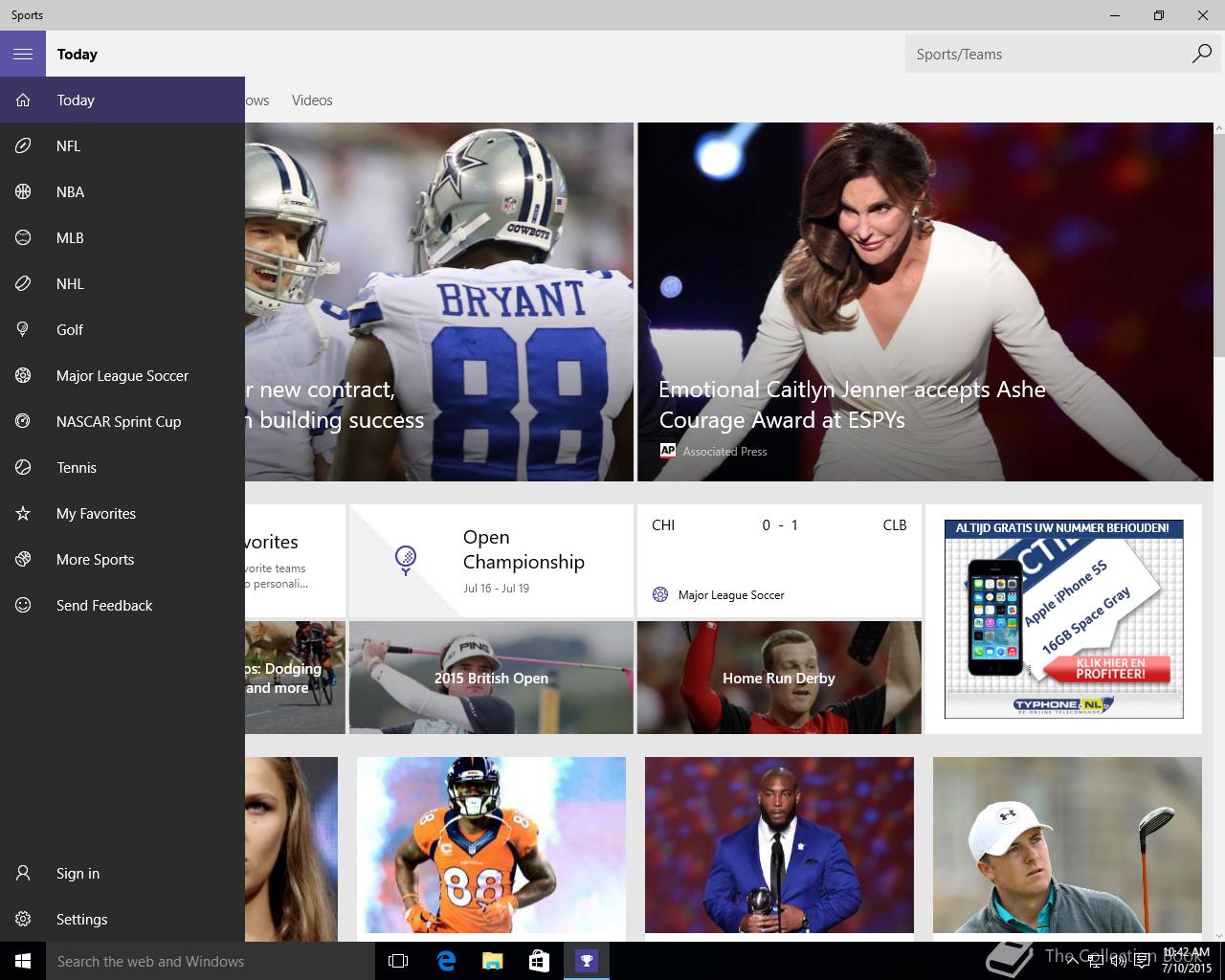The image size is (1225, 980).
Task: Click the NASCAR Sprint Cup gauge icon
Action: (23, 421)
